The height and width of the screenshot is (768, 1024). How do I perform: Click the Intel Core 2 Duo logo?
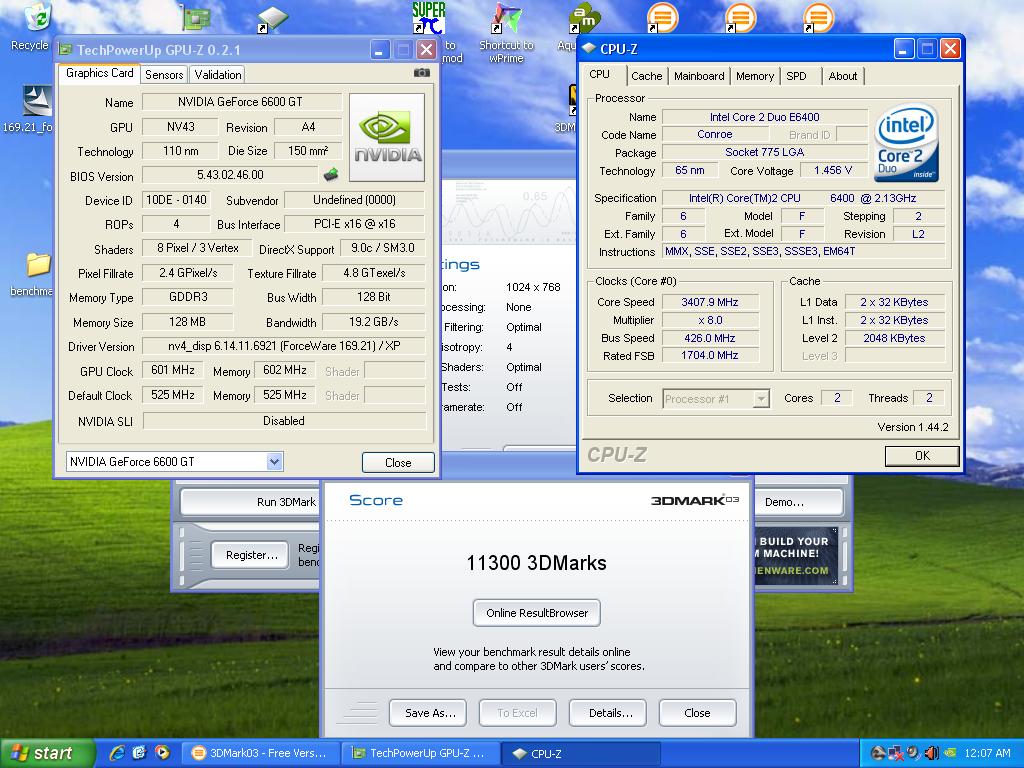coord(906,142)
